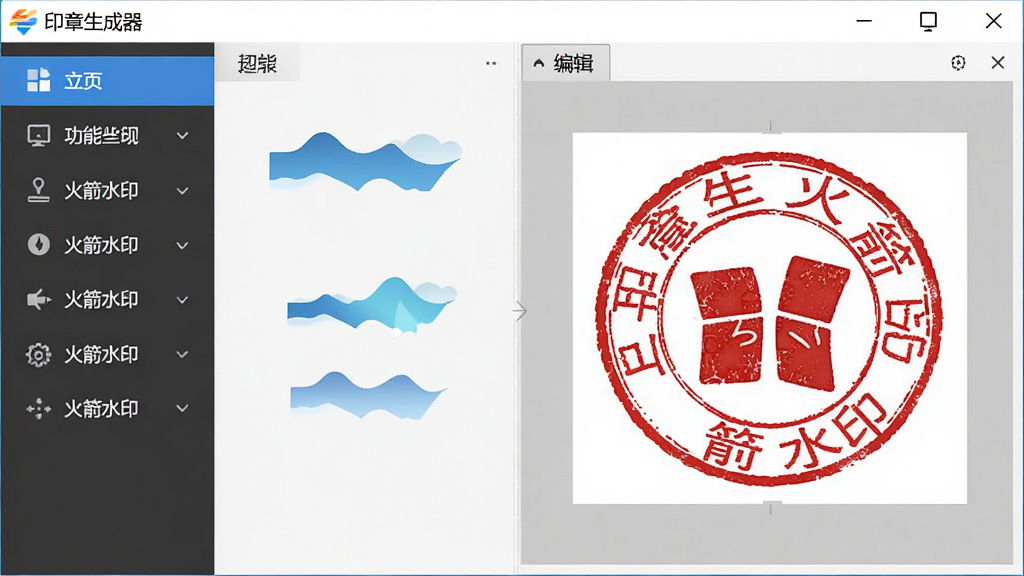The image size is (1024, 576).
Task: Expand chevron in the flame icon row
Action: 183,246
